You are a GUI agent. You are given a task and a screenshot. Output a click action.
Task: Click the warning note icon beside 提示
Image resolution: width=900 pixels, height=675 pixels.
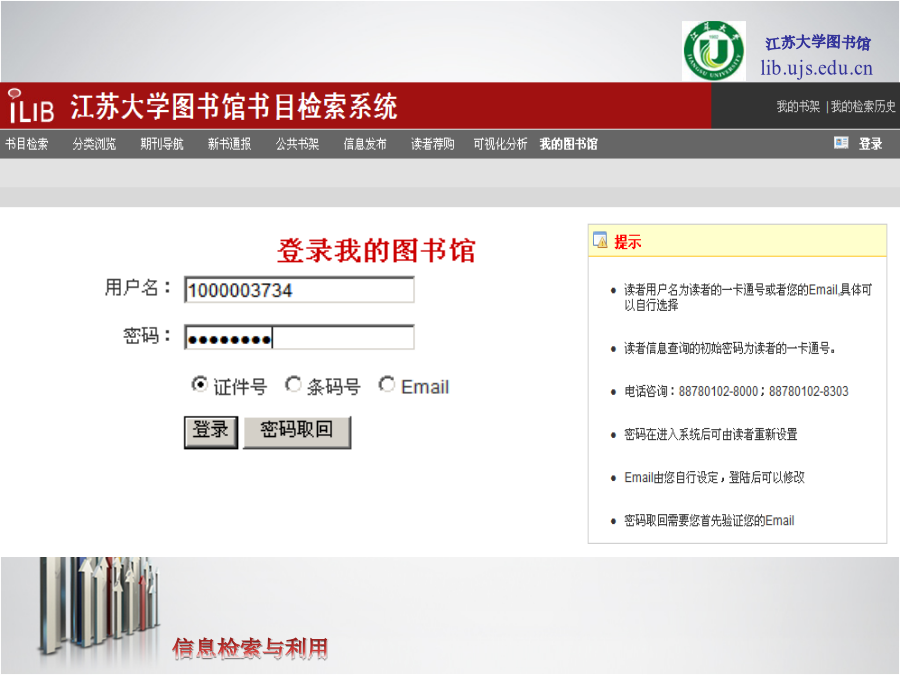click(600, 239)
